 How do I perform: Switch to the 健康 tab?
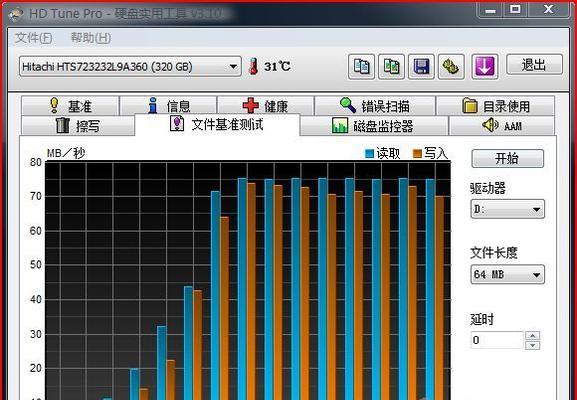point(266,106)
